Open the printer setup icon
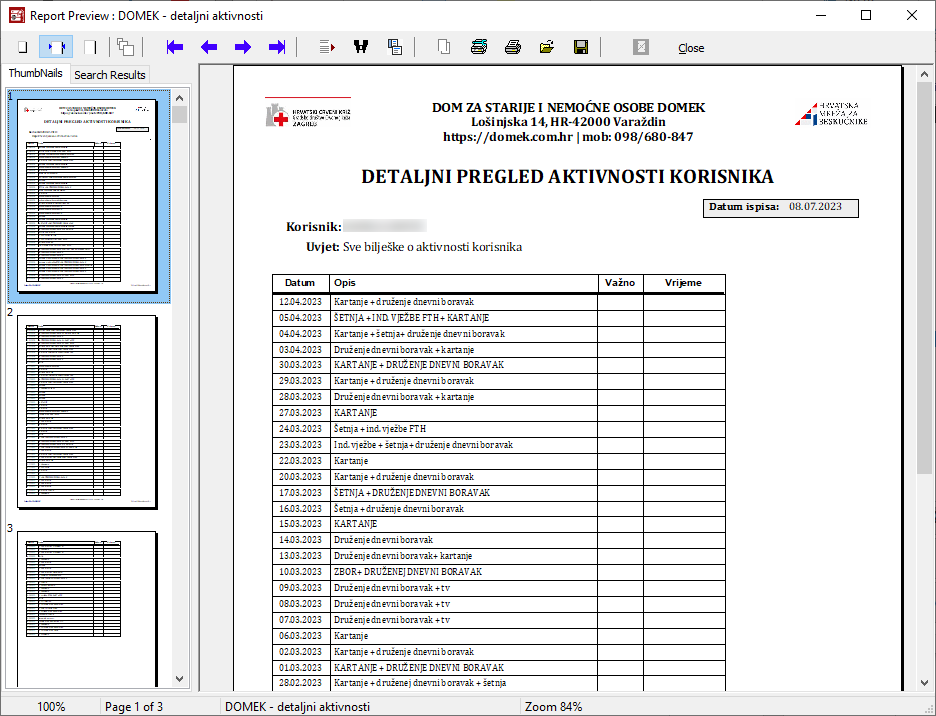 coord(479,47)
